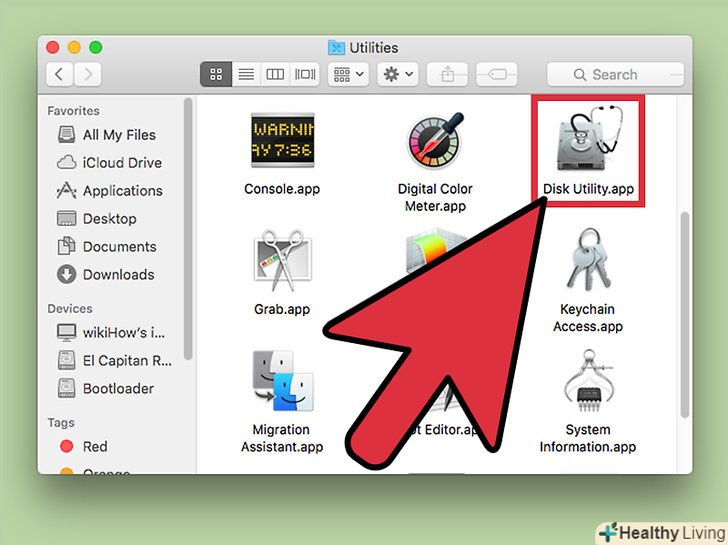Click the Keychain Access.app label
The width and height of the screenshot is (728, 545).
pyautogui.click(x=588, y=318)
